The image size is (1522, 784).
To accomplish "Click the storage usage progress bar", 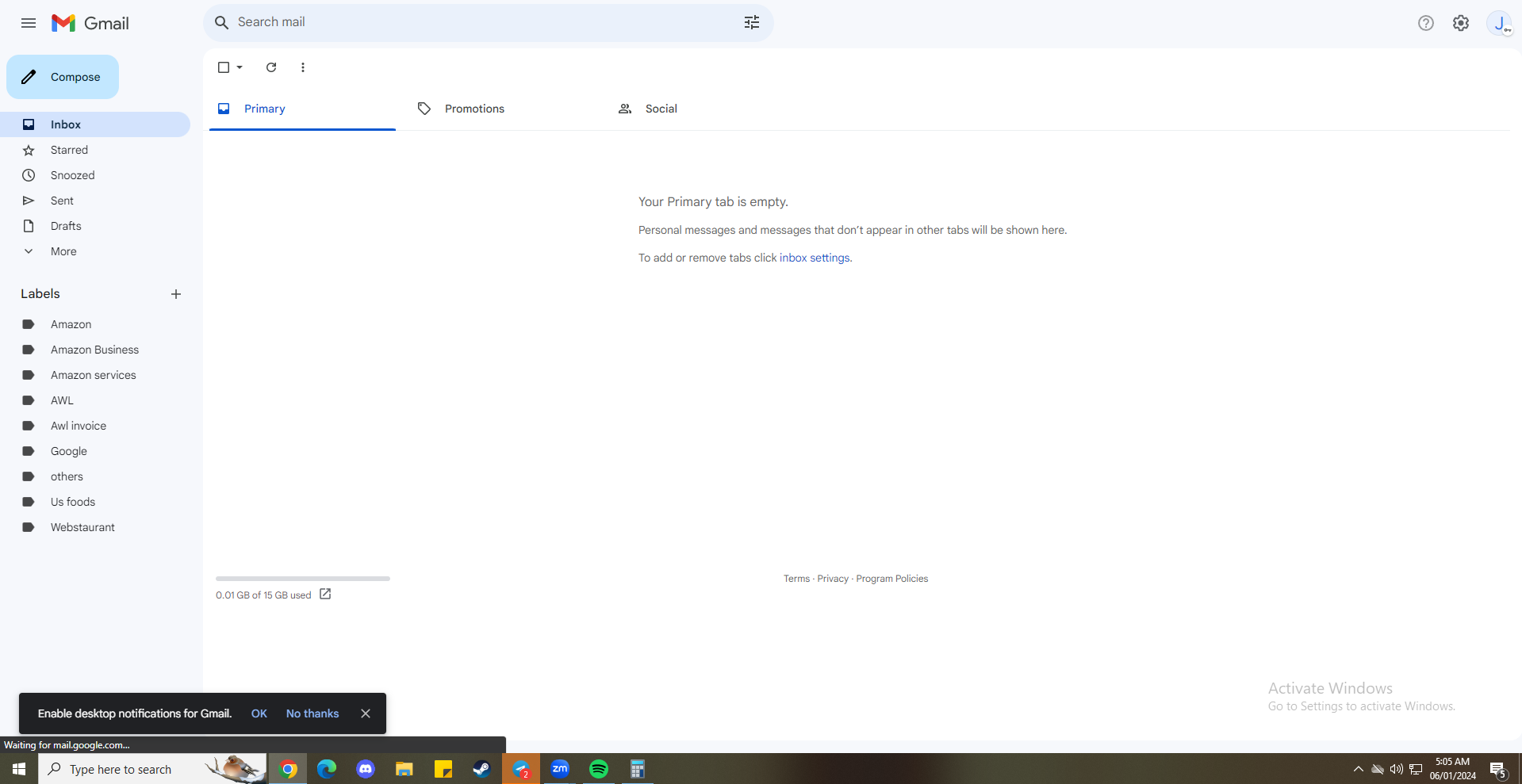I will pos(303,579).
